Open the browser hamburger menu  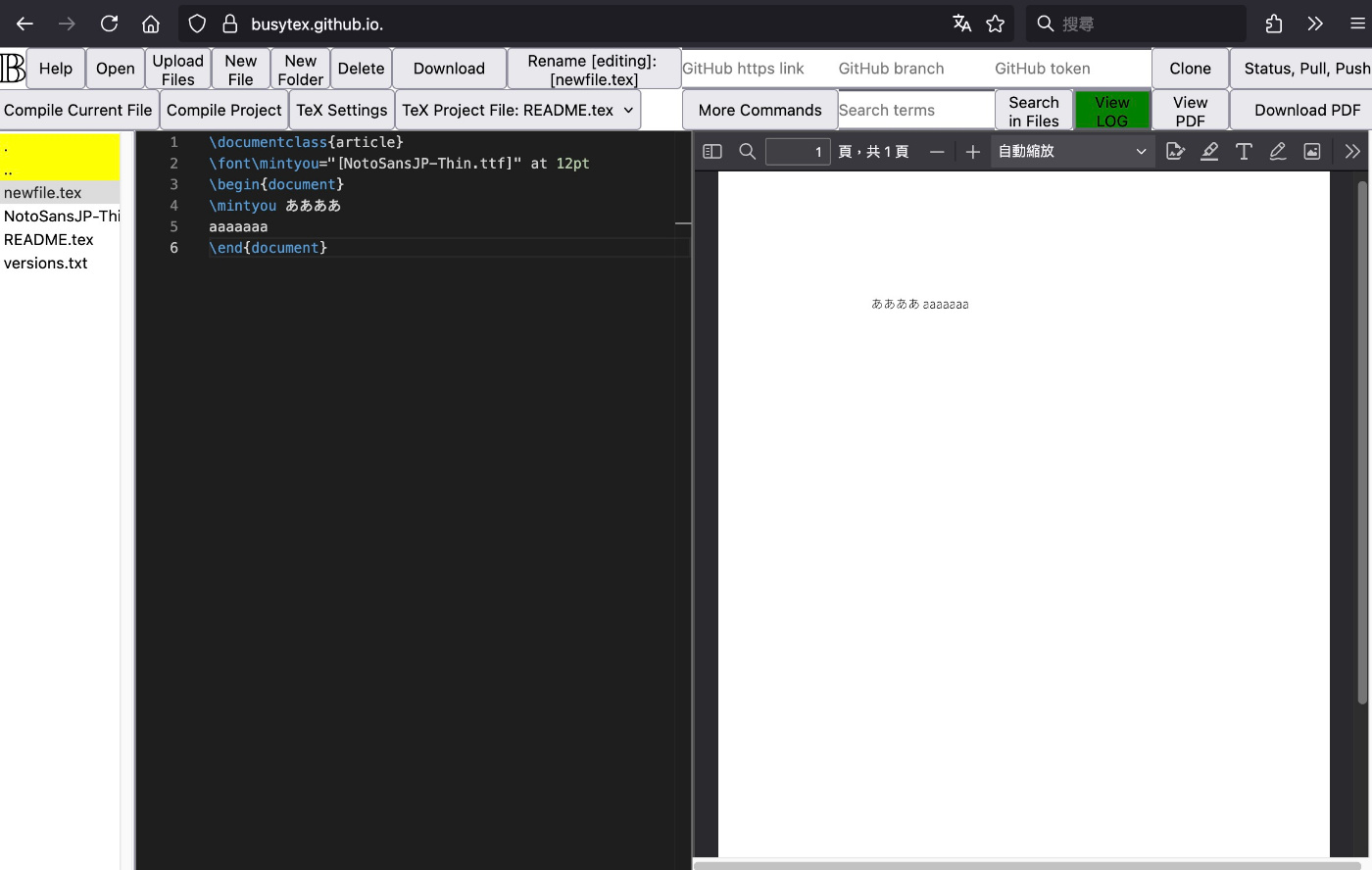[x=1357, y=24]
